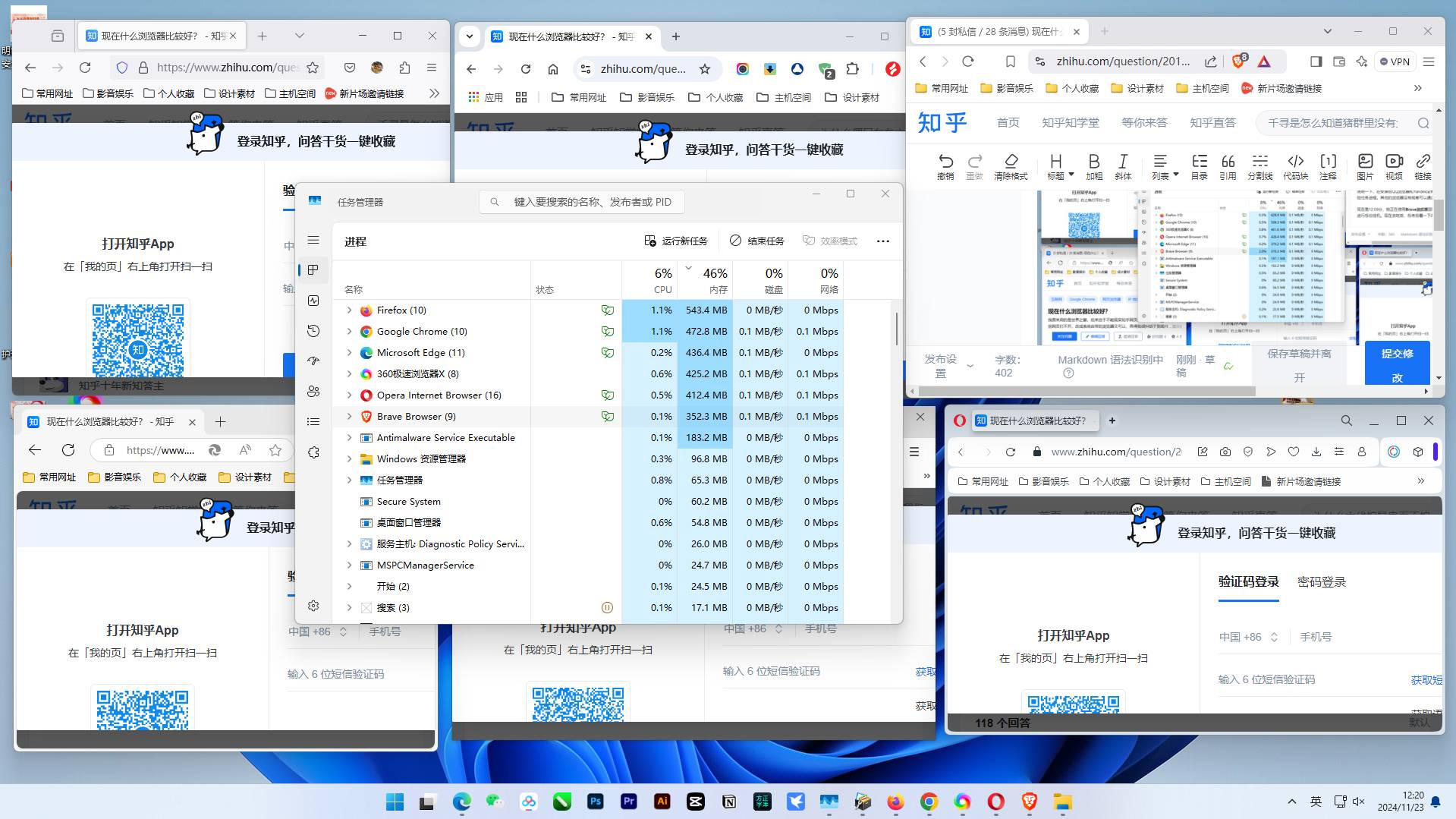Click the Chrome home button

point(553,69)
